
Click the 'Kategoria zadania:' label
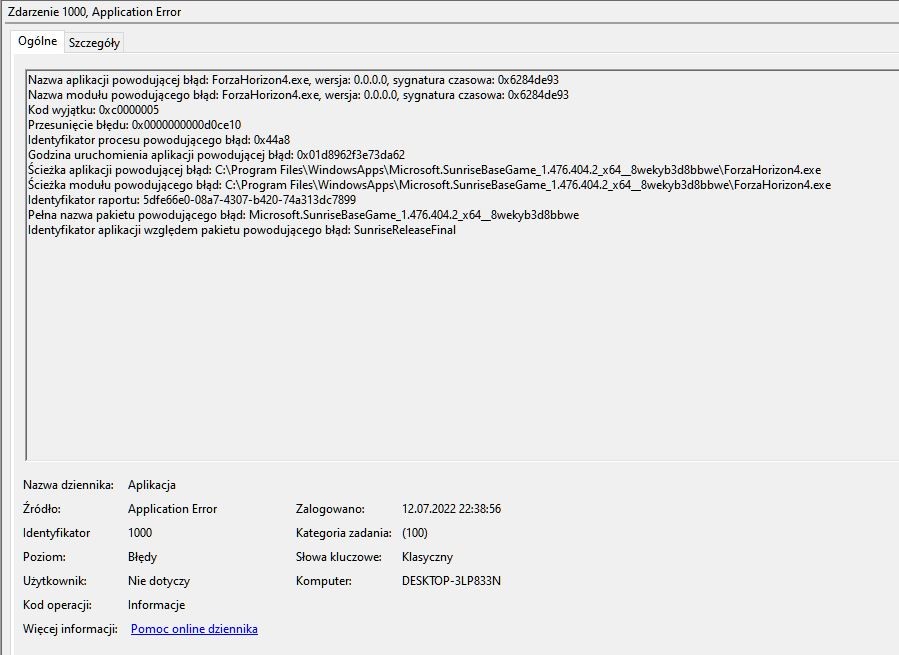343,533
